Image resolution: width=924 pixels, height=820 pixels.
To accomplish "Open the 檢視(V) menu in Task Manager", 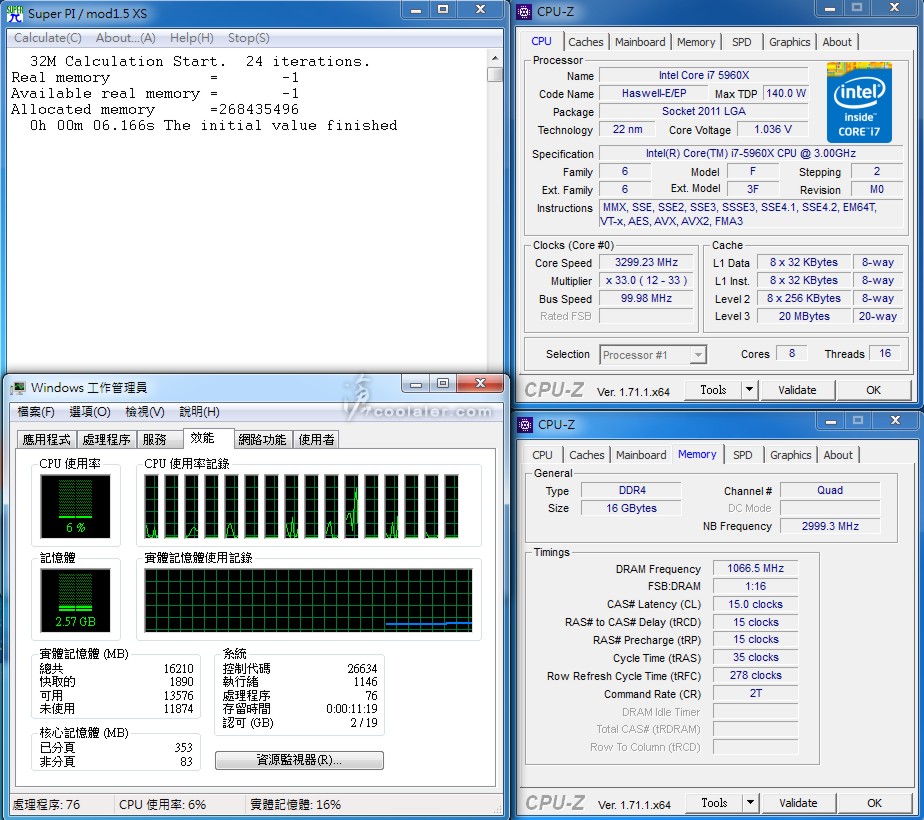I will click(145, 411).
